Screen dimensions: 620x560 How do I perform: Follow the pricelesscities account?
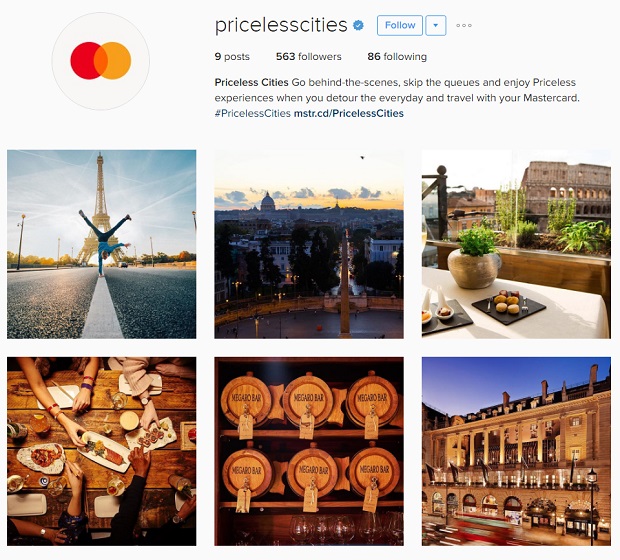pos(400,25)
